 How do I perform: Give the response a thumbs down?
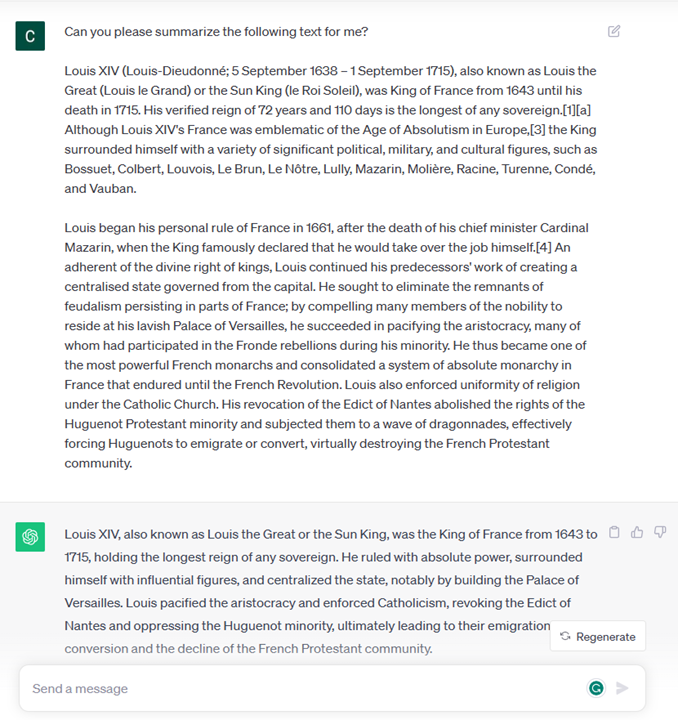(x=660, y=532)
